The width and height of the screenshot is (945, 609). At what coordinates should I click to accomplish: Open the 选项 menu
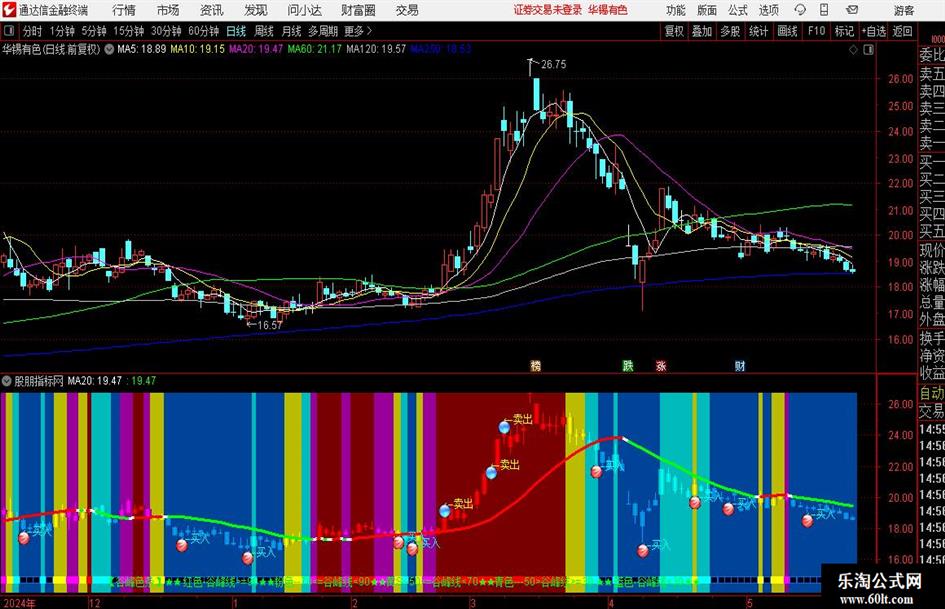pos(768,10)
